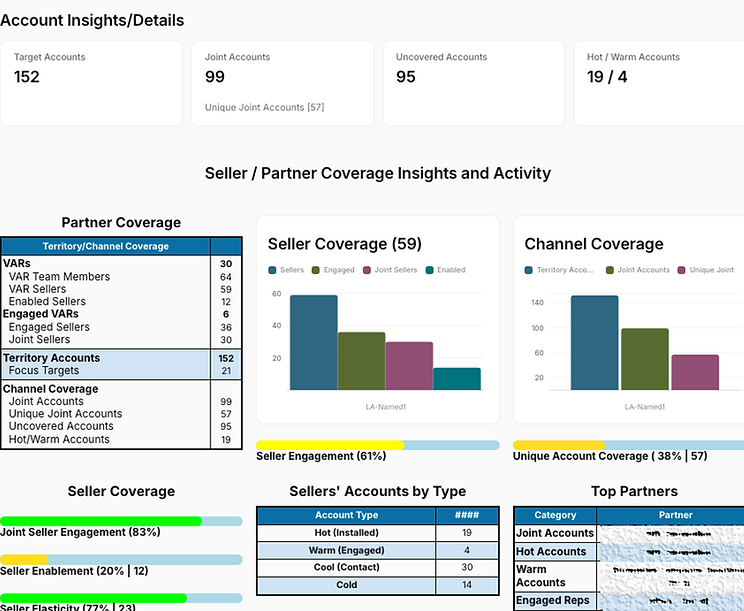This screenshot has width=744, height=611.
Task: Click the blue Sellers bar in Seller Coverage chart
Action: (314, 343)
